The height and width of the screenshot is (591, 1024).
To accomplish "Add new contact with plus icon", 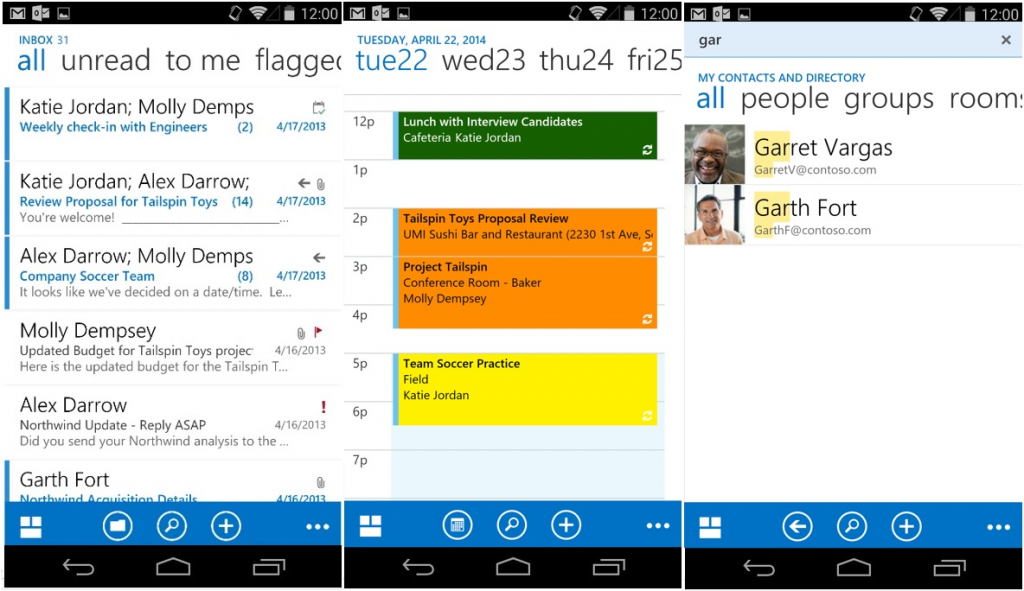I will [x=906, y=526].
